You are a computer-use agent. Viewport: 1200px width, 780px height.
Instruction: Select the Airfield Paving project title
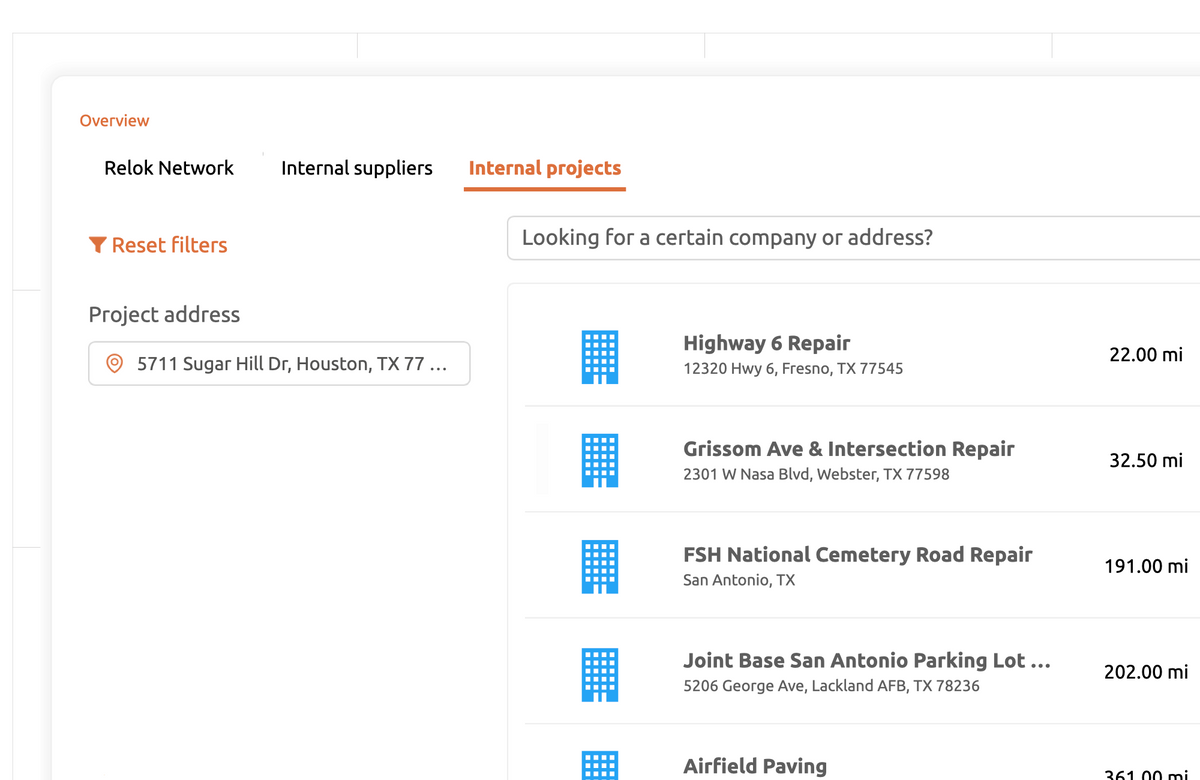pyautogui.click(x=755, y=766)
